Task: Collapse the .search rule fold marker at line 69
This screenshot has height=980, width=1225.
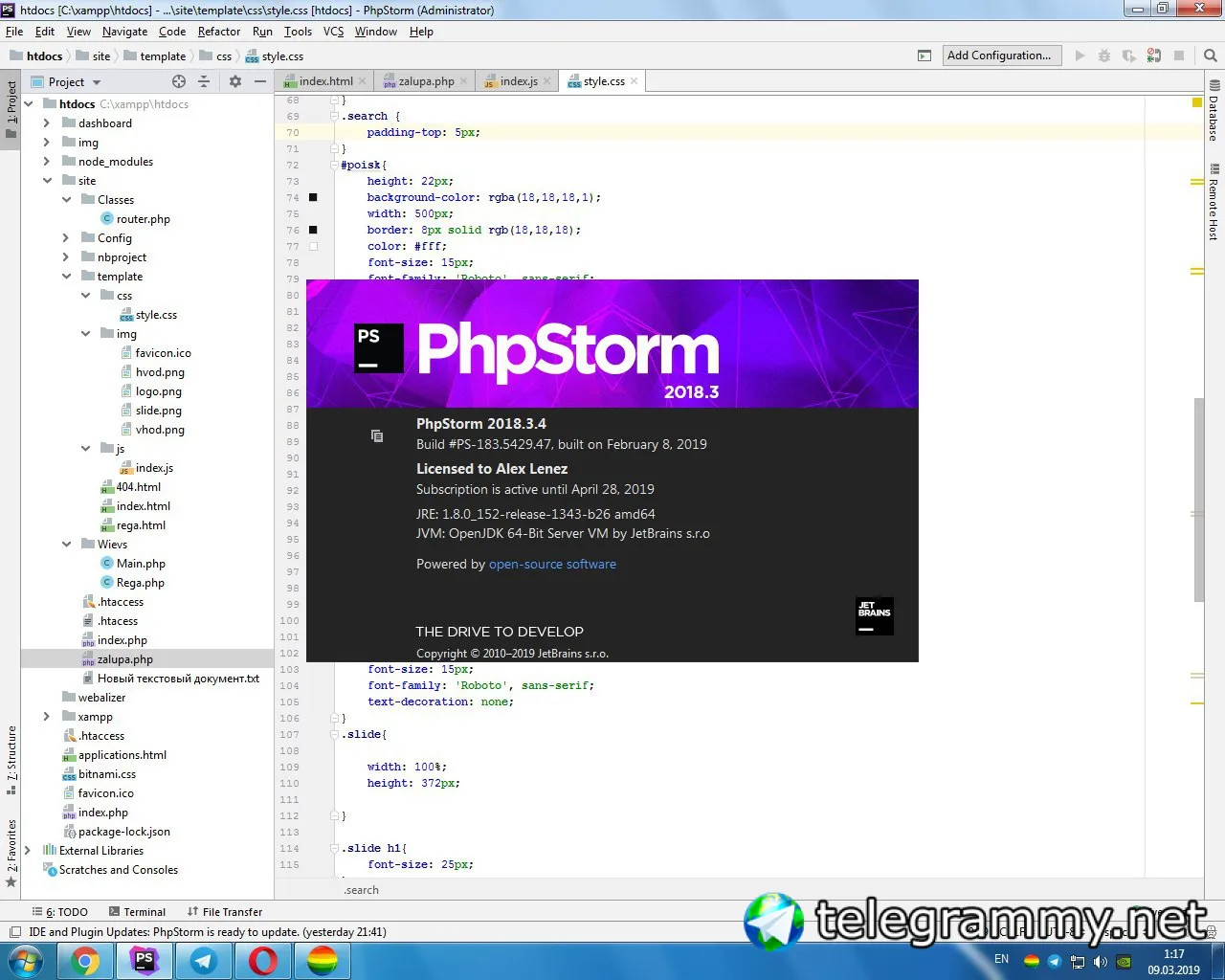Action: click(335, 116)
